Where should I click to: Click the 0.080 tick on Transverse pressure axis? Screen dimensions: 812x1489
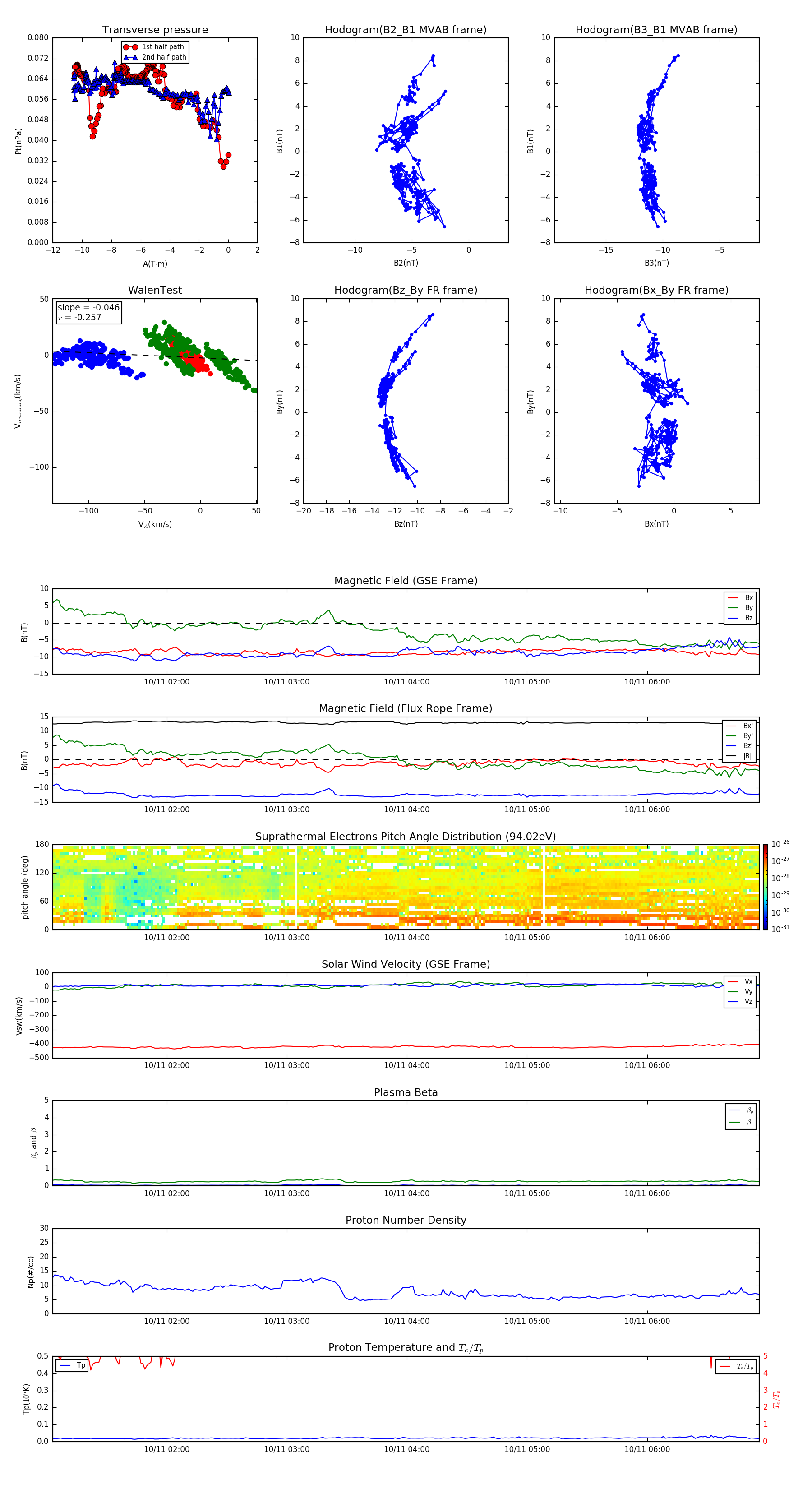[x=38, y=37]
